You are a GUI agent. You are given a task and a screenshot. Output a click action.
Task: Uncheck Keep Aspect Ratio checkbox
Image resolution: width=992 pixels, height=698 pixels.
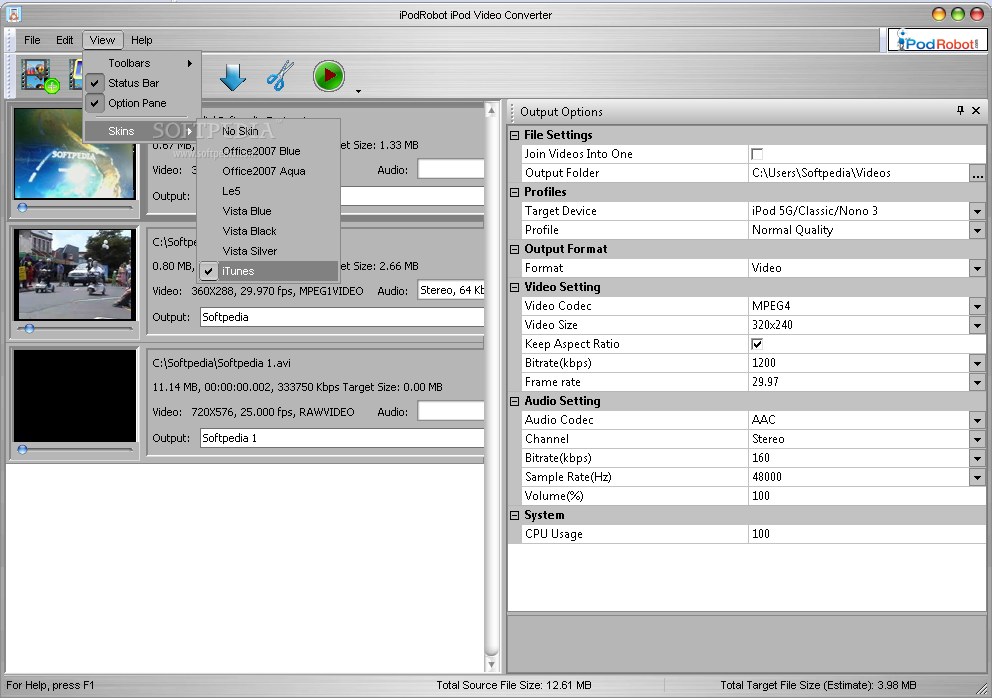coord(757,344)
